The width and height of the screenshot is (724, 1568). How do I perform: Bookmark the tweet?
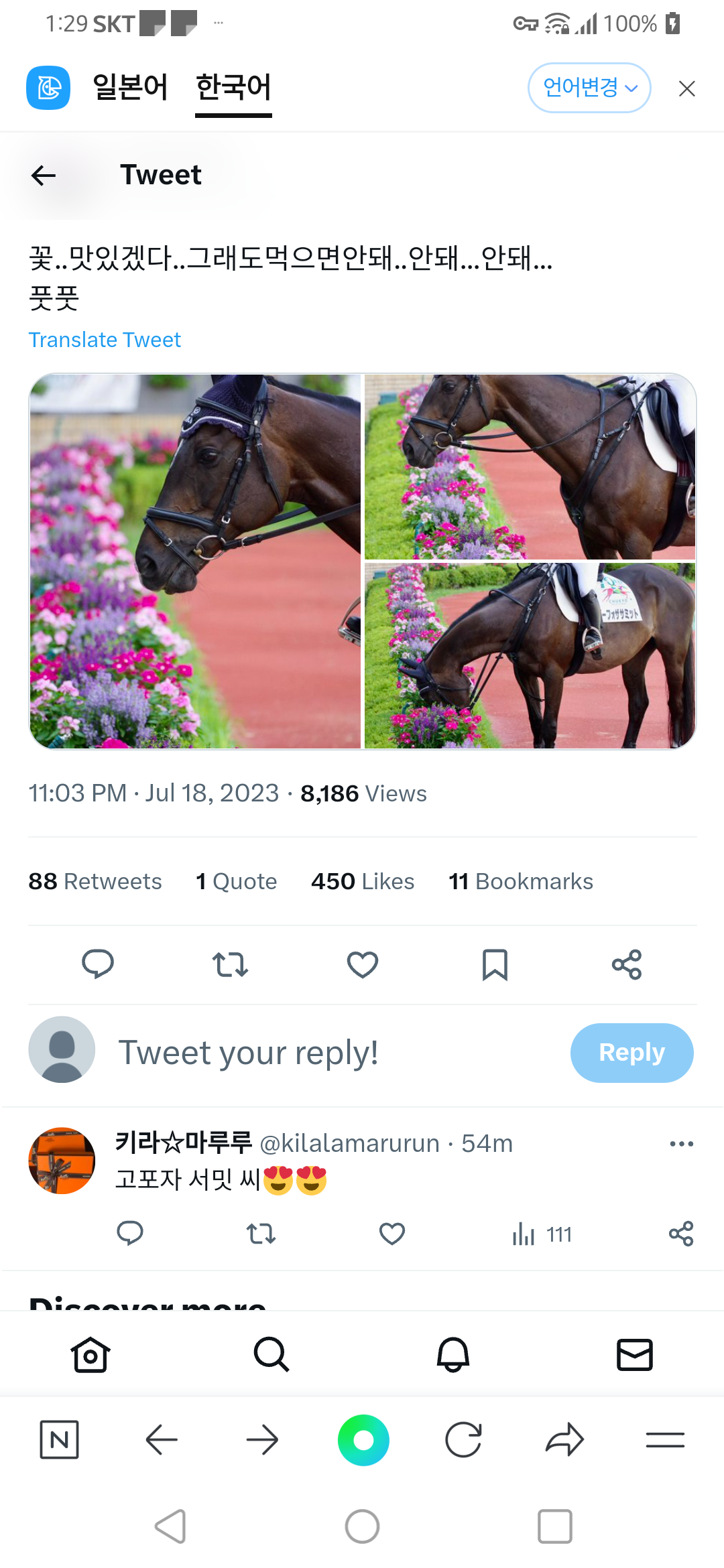[495, 965]
